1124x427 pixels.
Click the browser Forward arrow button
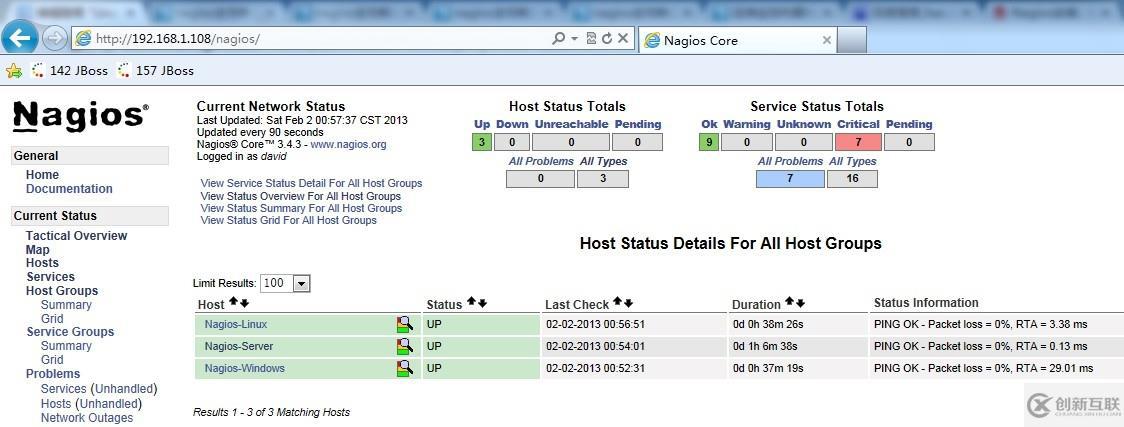pos(54,39)
